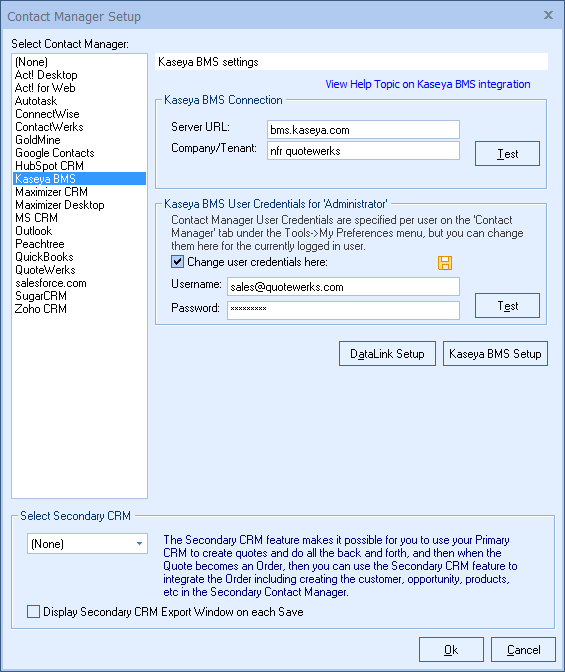The width and height of the screenshot is (565, 672).
Task: Confirm with the Ok button
Action: pos(451,650)
